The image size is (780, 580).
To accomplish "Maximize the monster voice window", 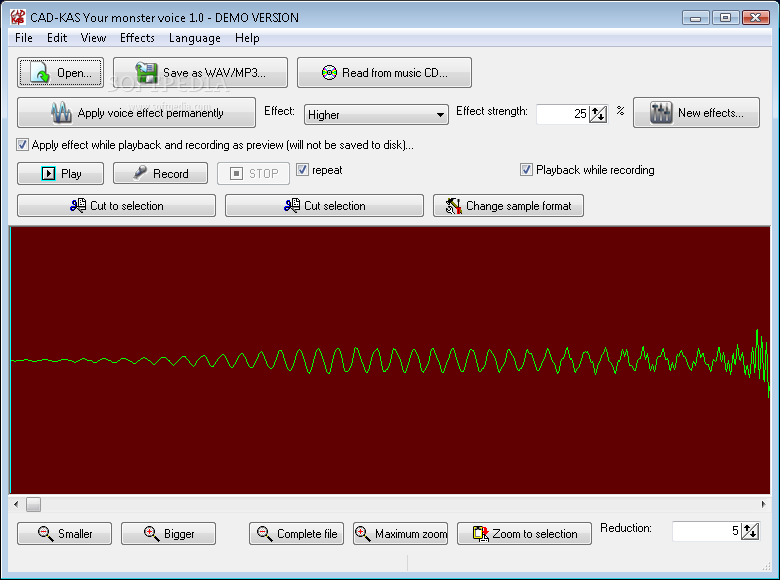I will tap(725, 18).
